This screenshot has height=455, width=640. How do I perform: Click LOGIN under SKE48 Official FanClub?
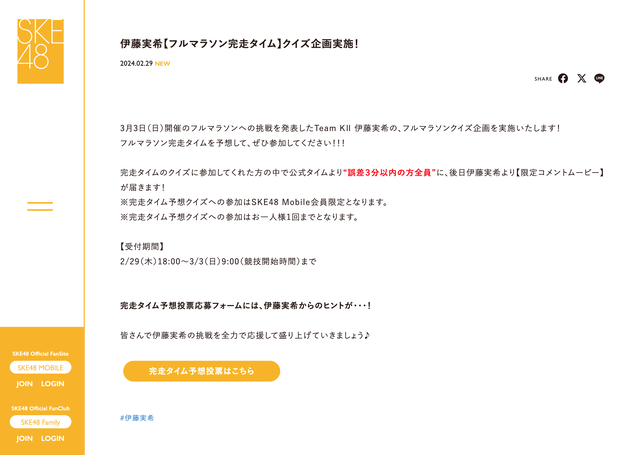point(53,438)
